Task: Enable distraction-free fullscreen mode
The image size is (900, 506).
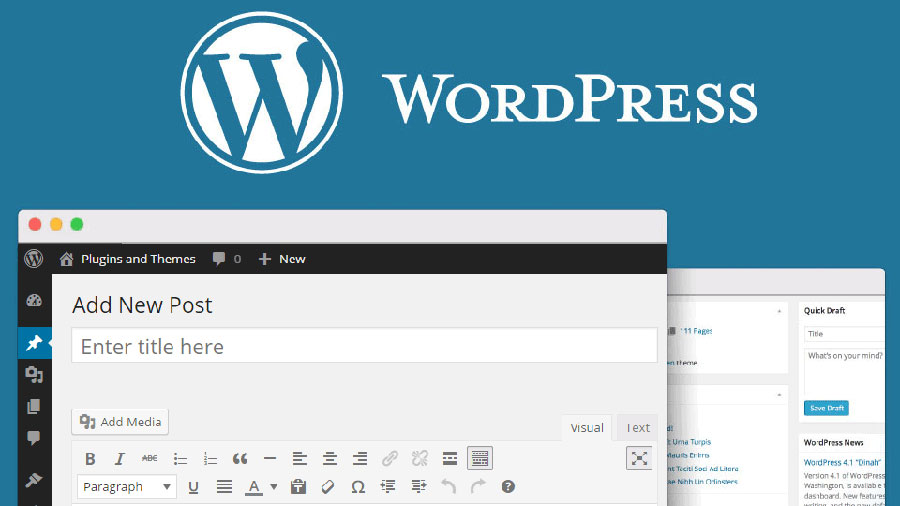Action: click(x=639, y=458)
